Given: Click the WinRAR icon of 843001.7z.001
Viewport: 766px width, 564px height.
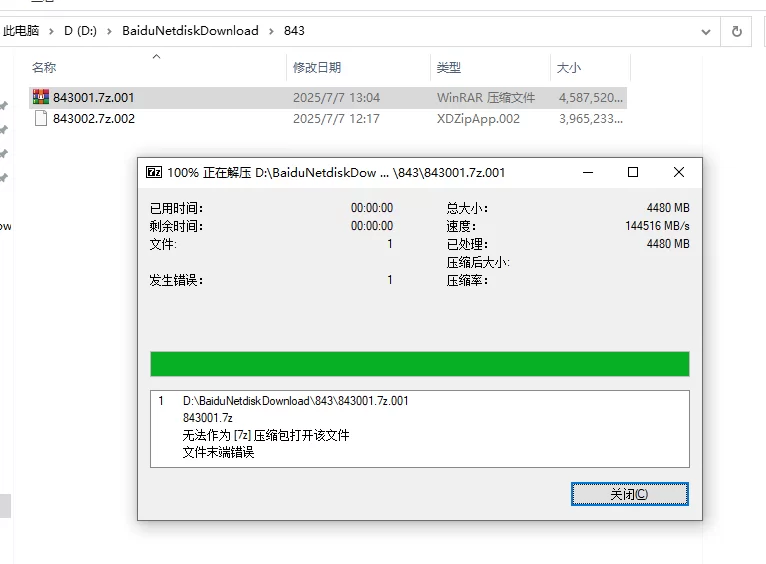Looking at the screenshot, I should [41, 97].
